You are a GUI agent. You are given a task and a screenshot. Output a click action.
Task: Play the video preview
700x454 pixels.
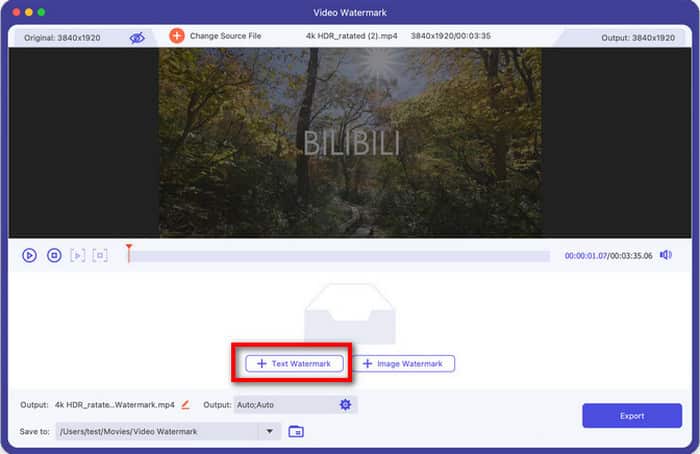point(29,255)
